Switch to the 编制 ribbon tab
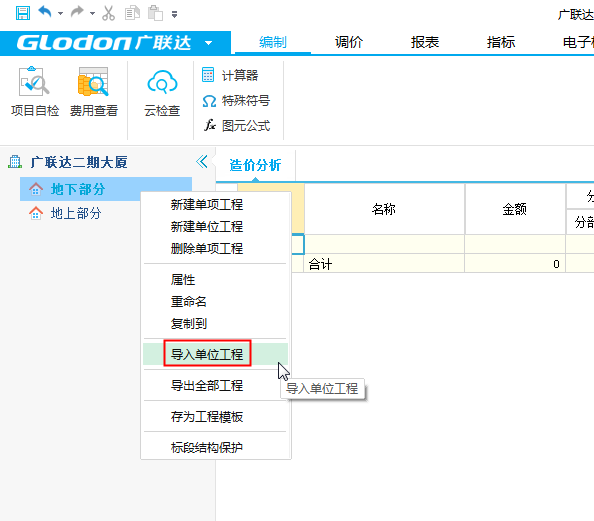 point(273,42)
